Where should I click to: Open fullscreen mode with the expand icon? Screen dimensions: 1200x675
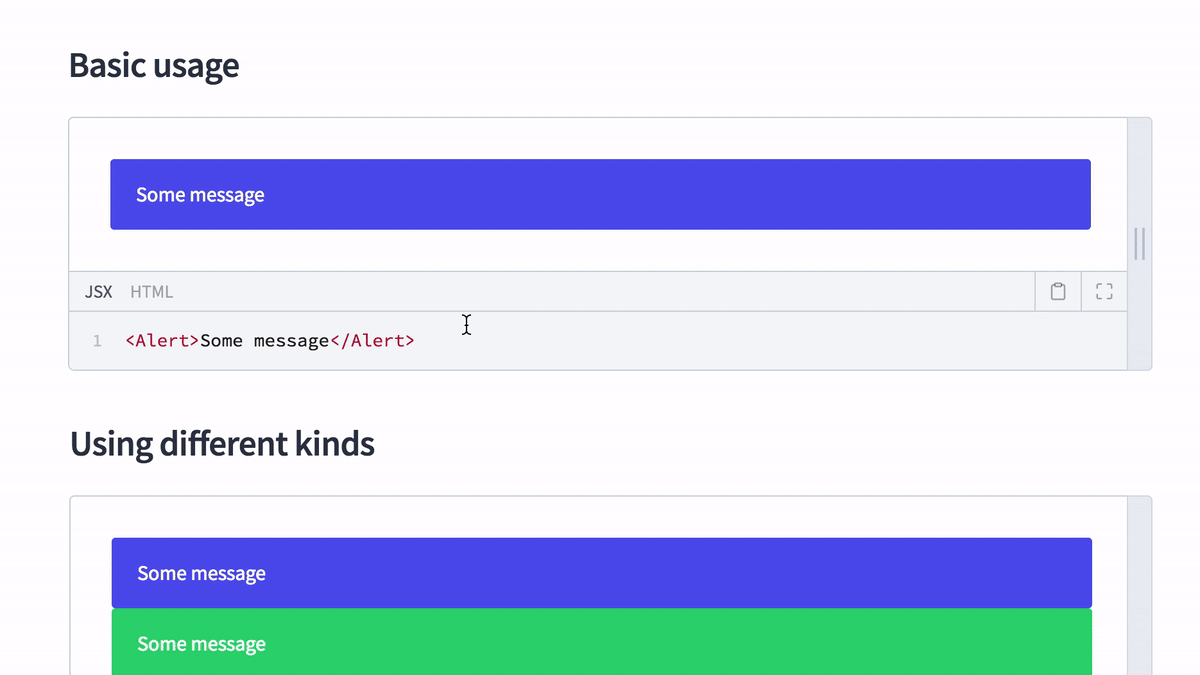pos(1104,292)
